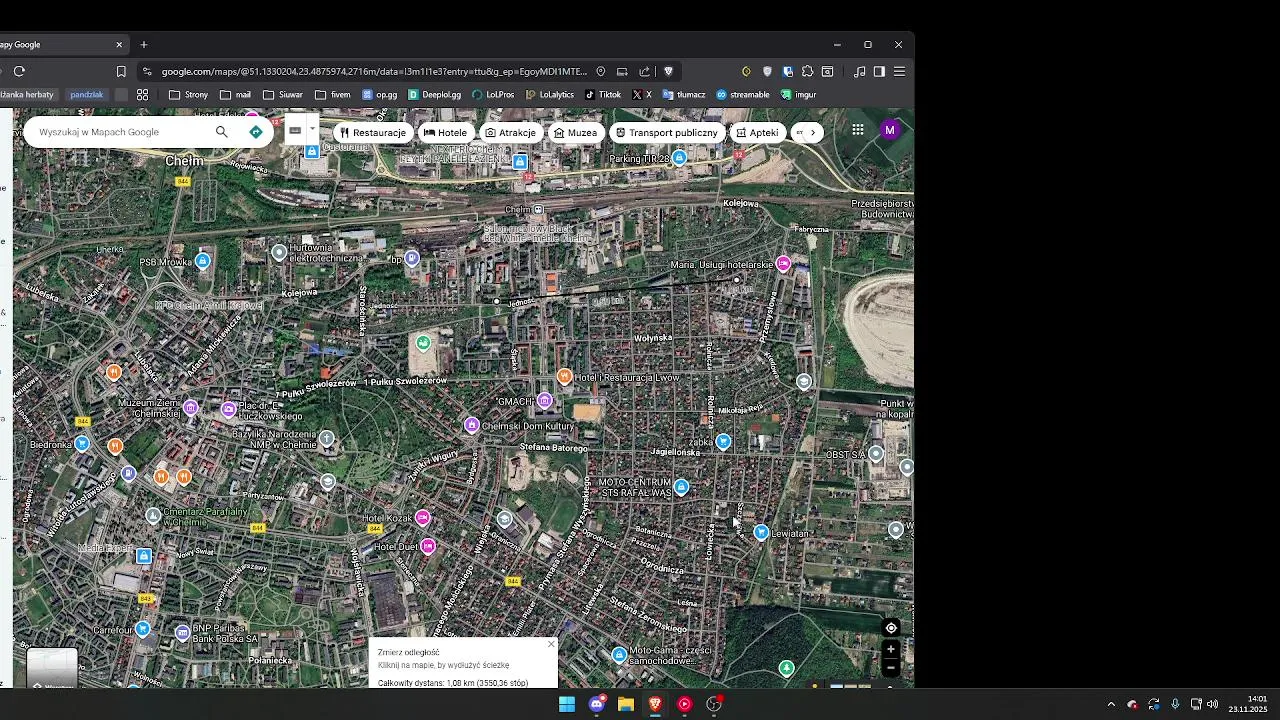Image resolution: width=1280 pixels, height=720 pixels.
Task: Expand the system tray hidden icons
Action: (1110, 704)
